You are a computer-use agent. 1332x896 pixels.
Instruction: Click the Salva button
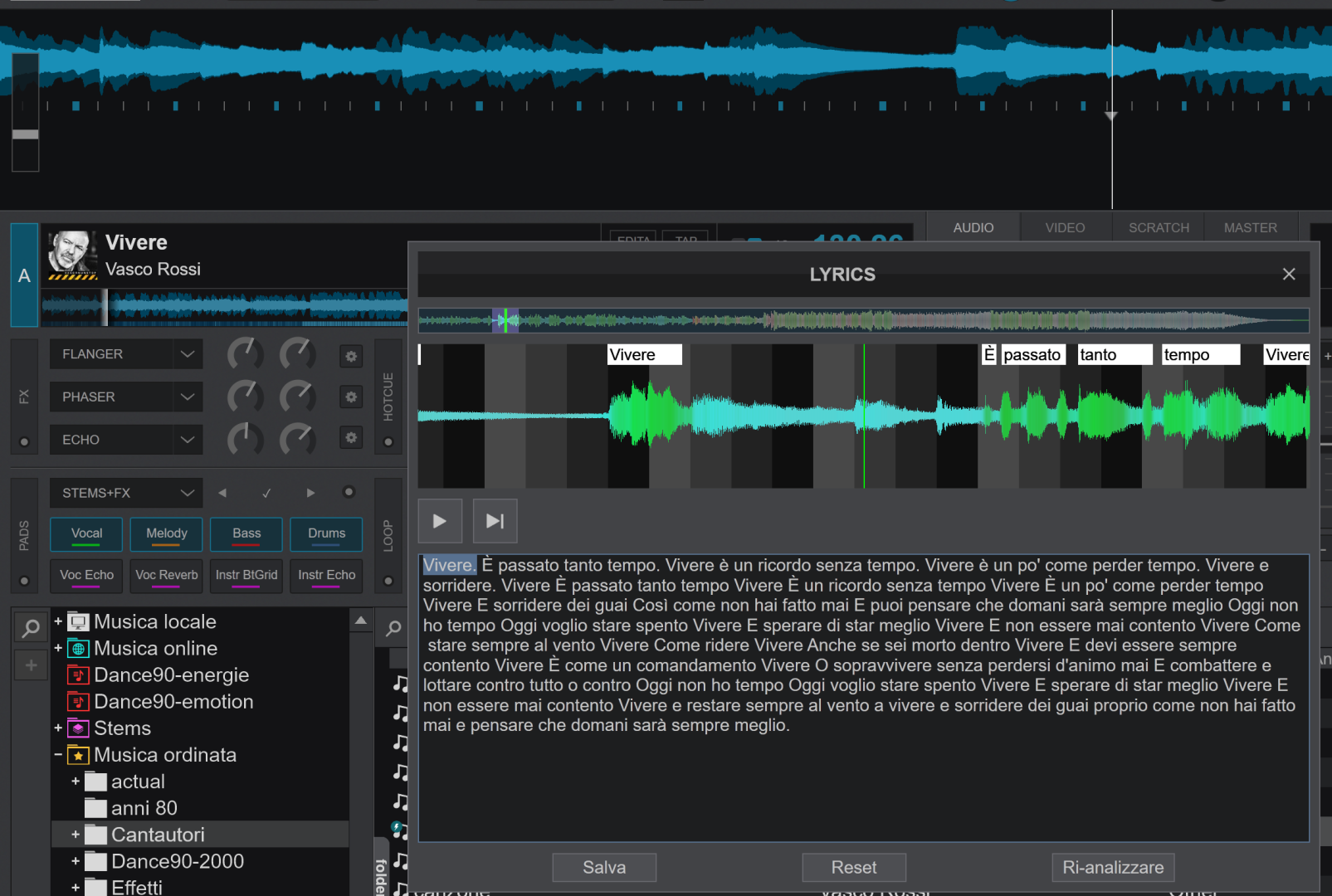click(x=604, y=867)
